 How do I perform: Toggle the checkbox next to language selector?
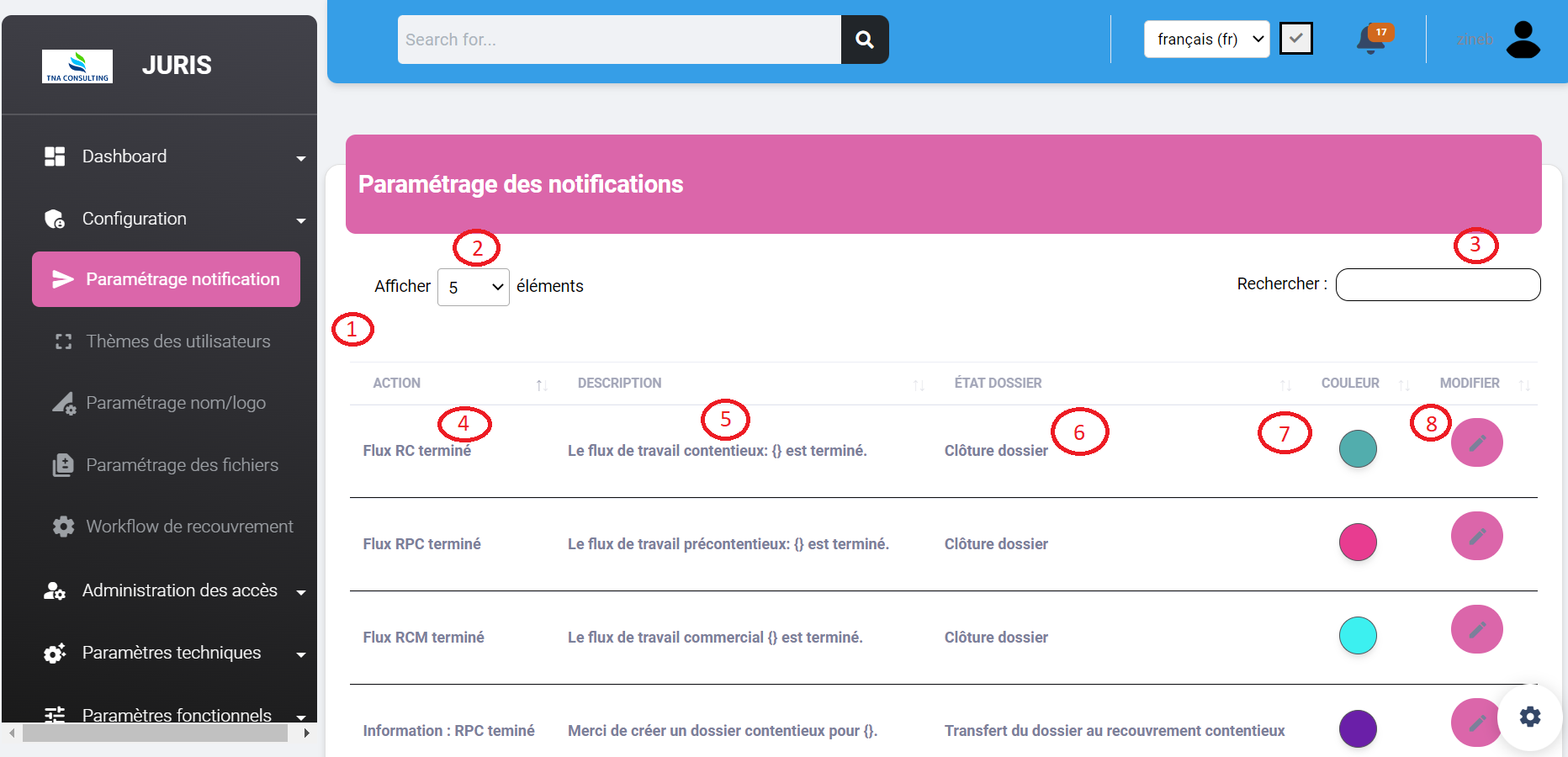click(1295, 39)
